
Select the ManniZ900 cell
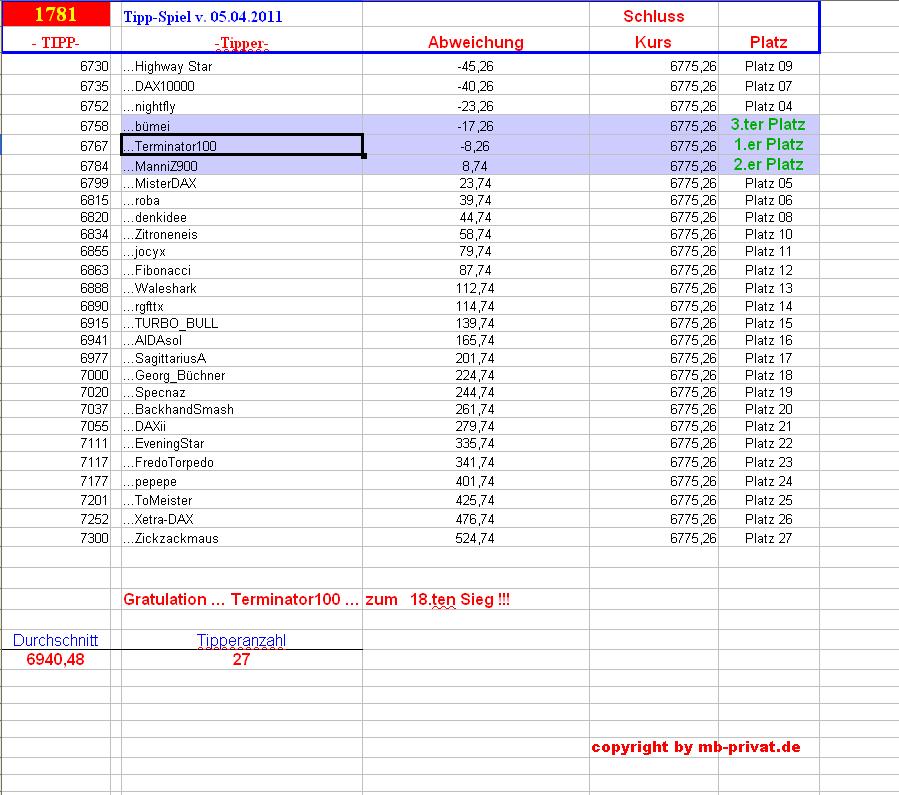click(241, 166)
